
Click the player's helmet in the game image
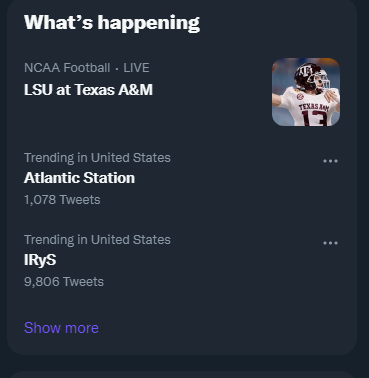[308, 77]
